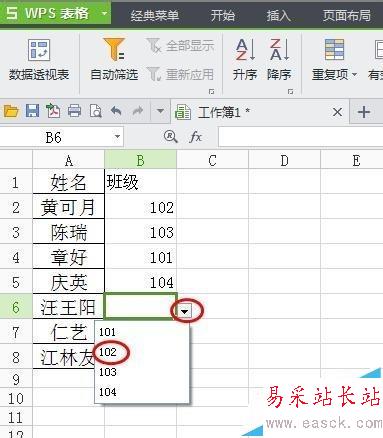Viewport: 383px width, 438px height.
Task: Open Duplicates (重复项) tool
Action: point(334,59)
